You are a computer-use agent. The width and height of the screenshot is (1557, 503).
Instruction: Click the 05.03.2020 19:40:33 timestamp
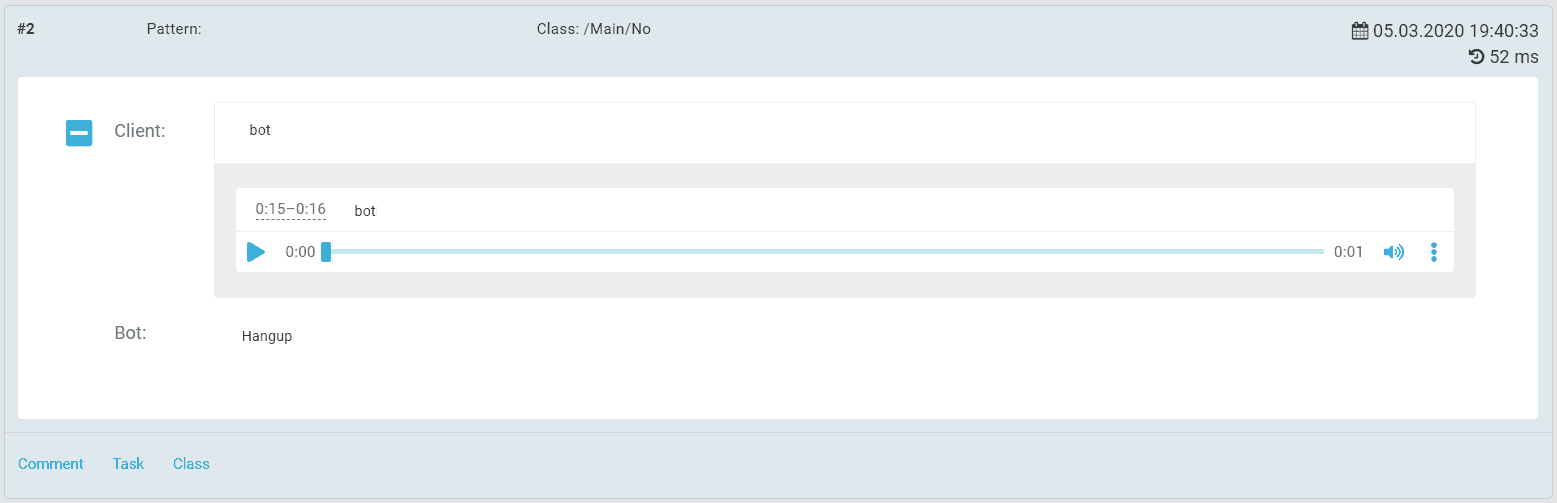1455,31
